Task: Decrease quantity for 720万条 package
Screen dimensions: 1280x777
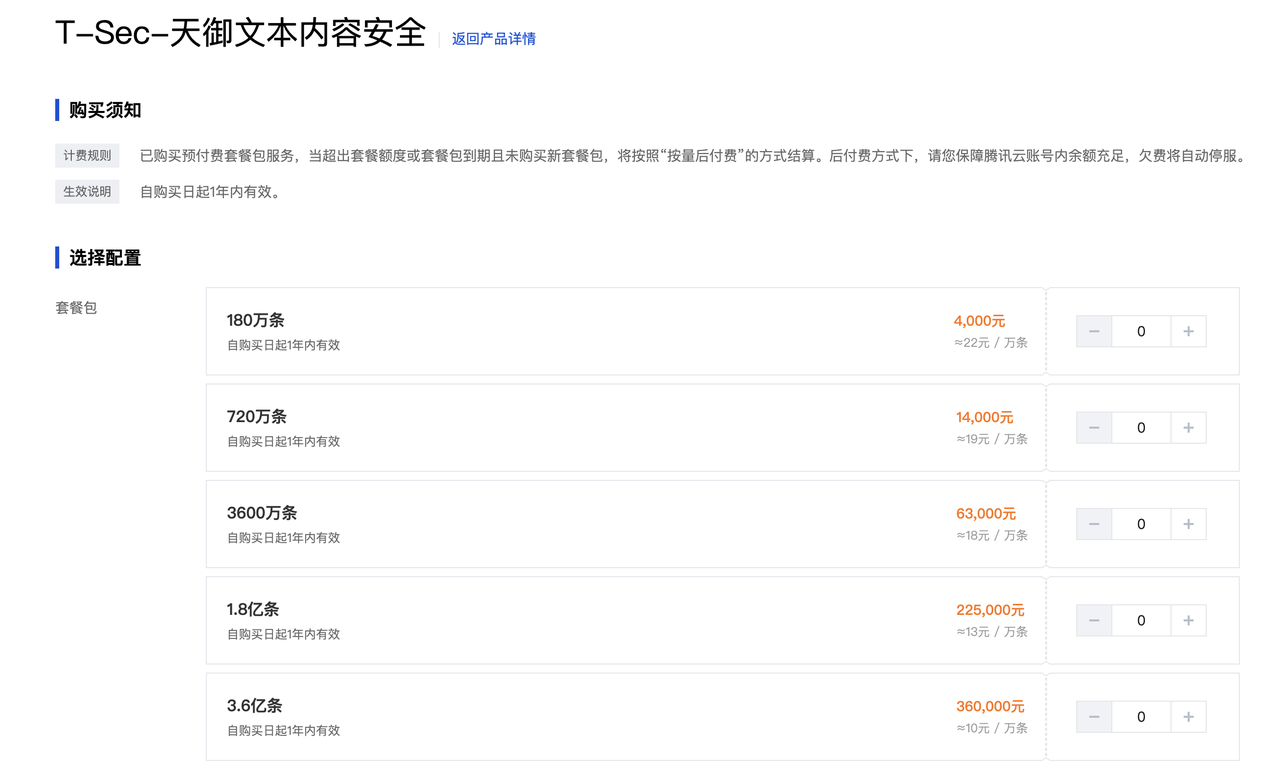Action: pos(1094,428)
